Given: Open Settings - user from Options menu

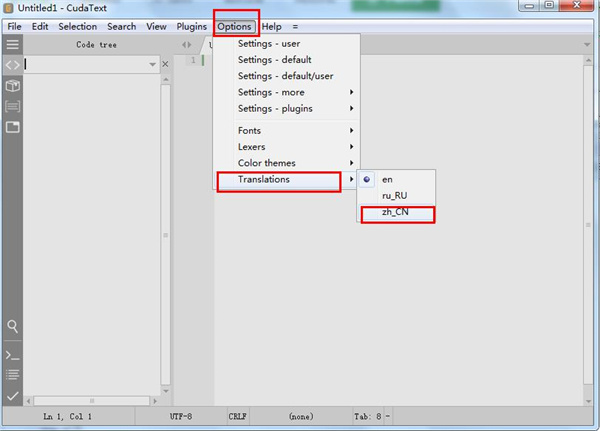Looking at the screenshot, I should tap(268, 44).
